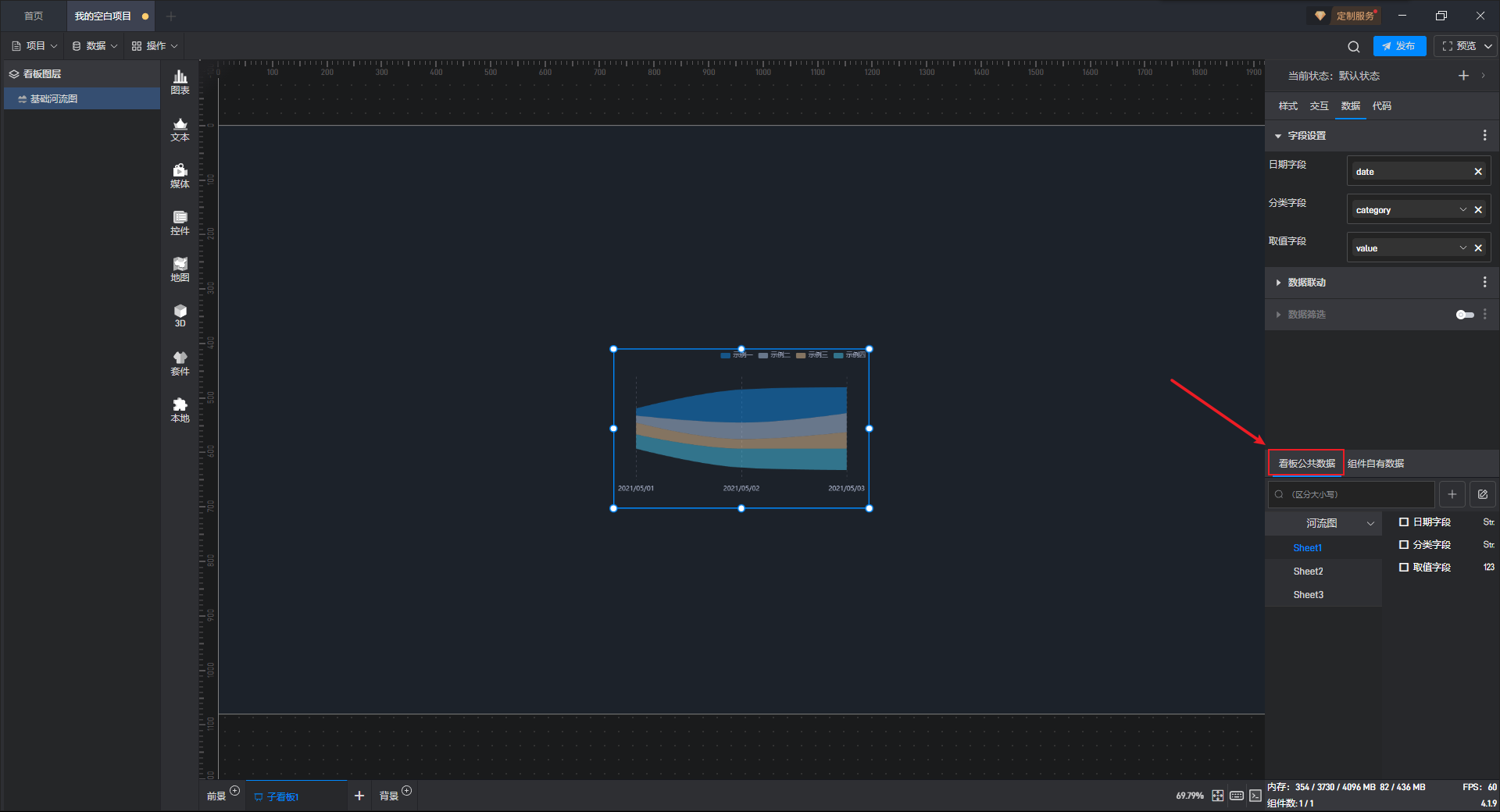
Task: Open the console icon in status bar
Action: click(1255, 796)
